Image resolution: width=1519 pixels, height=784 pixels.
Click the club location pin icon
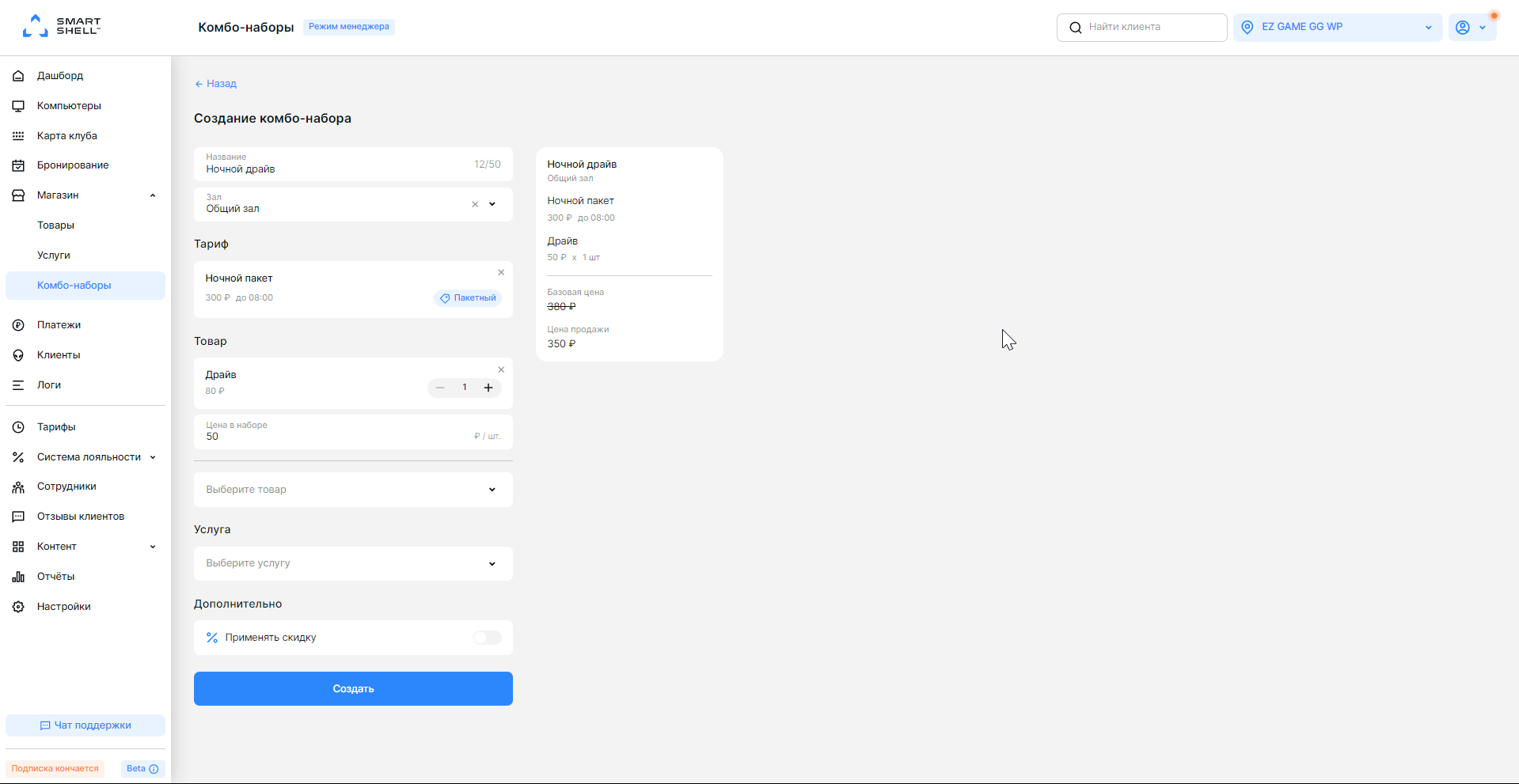(1247, 28)
